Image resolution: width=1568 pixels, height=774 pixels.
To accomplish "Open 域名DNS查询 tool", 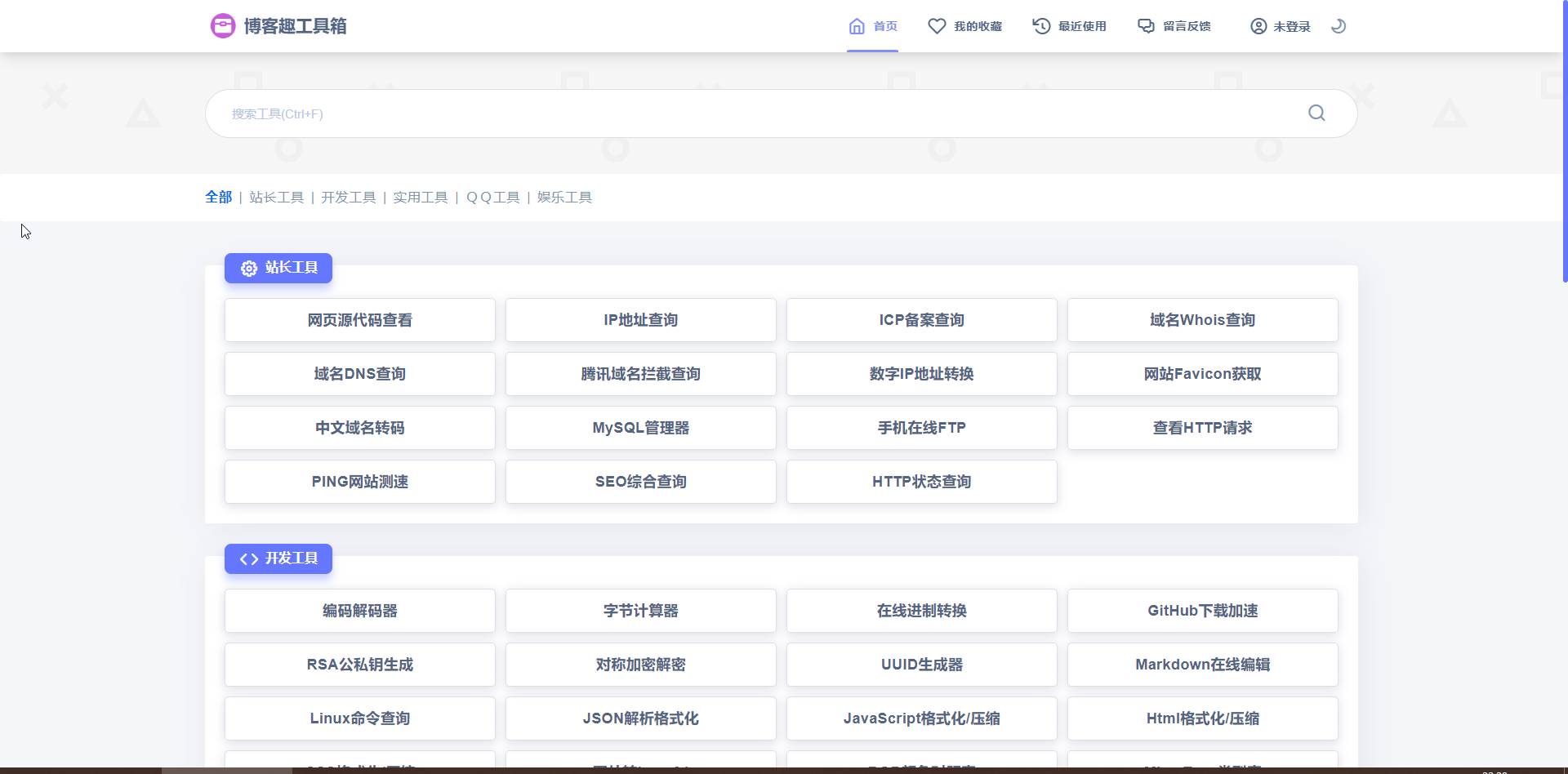I will pos(360,374).
